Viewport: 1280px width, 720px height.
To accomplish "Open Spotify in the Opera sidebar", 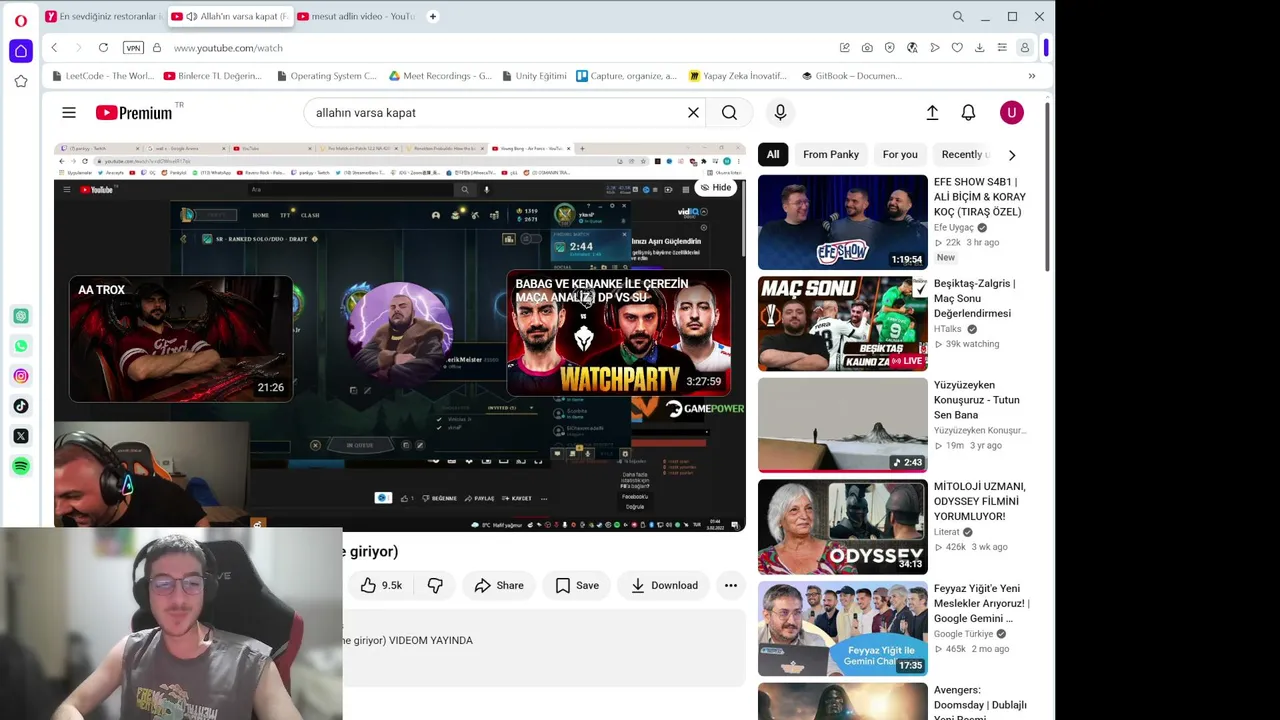I will pos(21,466).
